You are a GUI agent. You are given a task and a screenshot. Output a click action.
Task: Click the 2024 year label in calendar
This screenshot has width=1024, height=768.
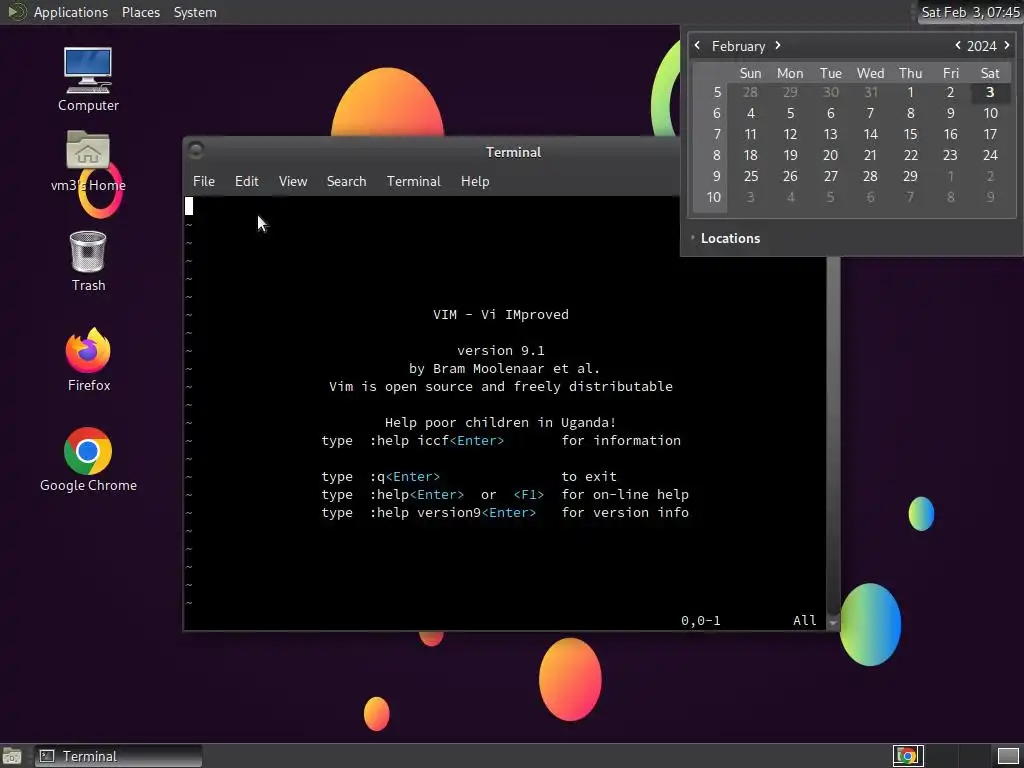coord(982,46)
